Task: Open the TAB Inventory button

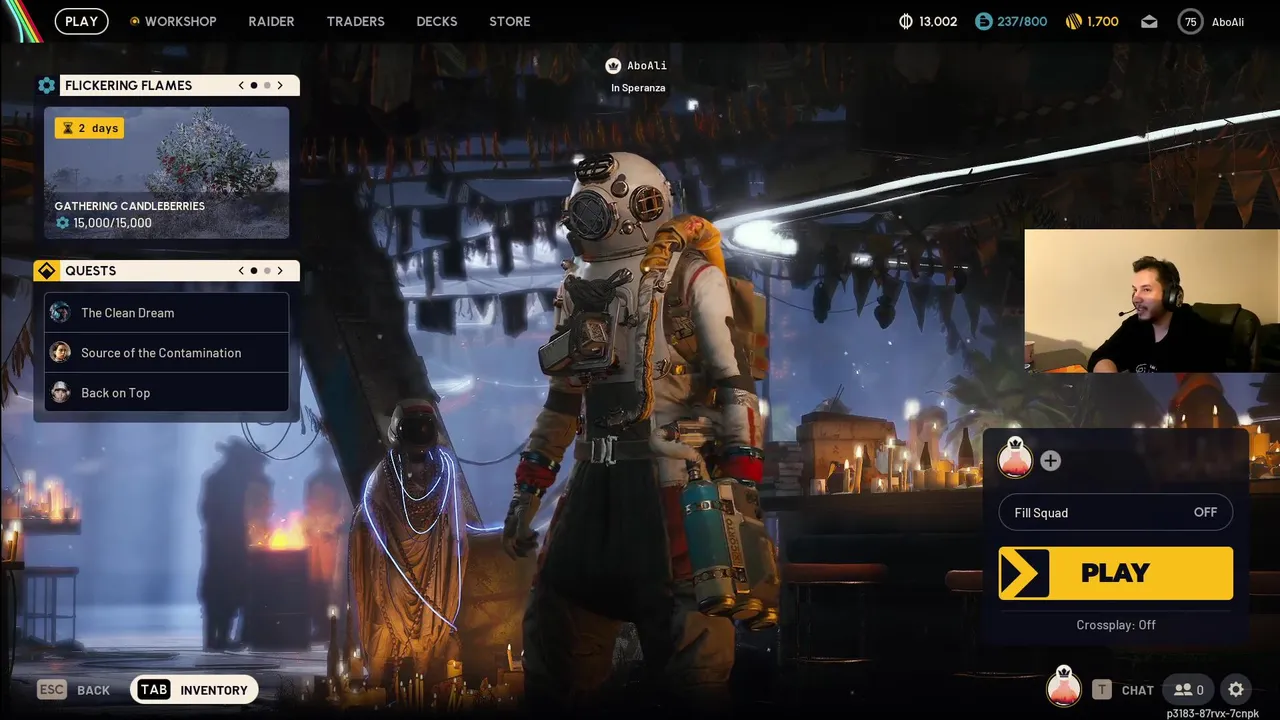Action: click(194, 689)
